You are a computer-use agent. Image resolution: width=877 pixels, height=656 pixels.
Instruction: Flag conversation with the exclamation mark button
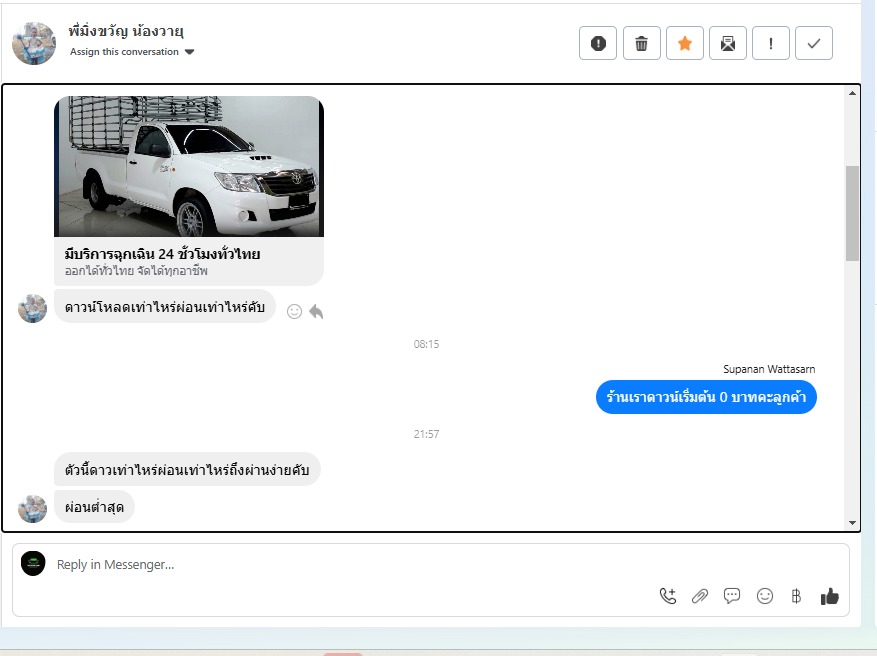click(771, 43)
